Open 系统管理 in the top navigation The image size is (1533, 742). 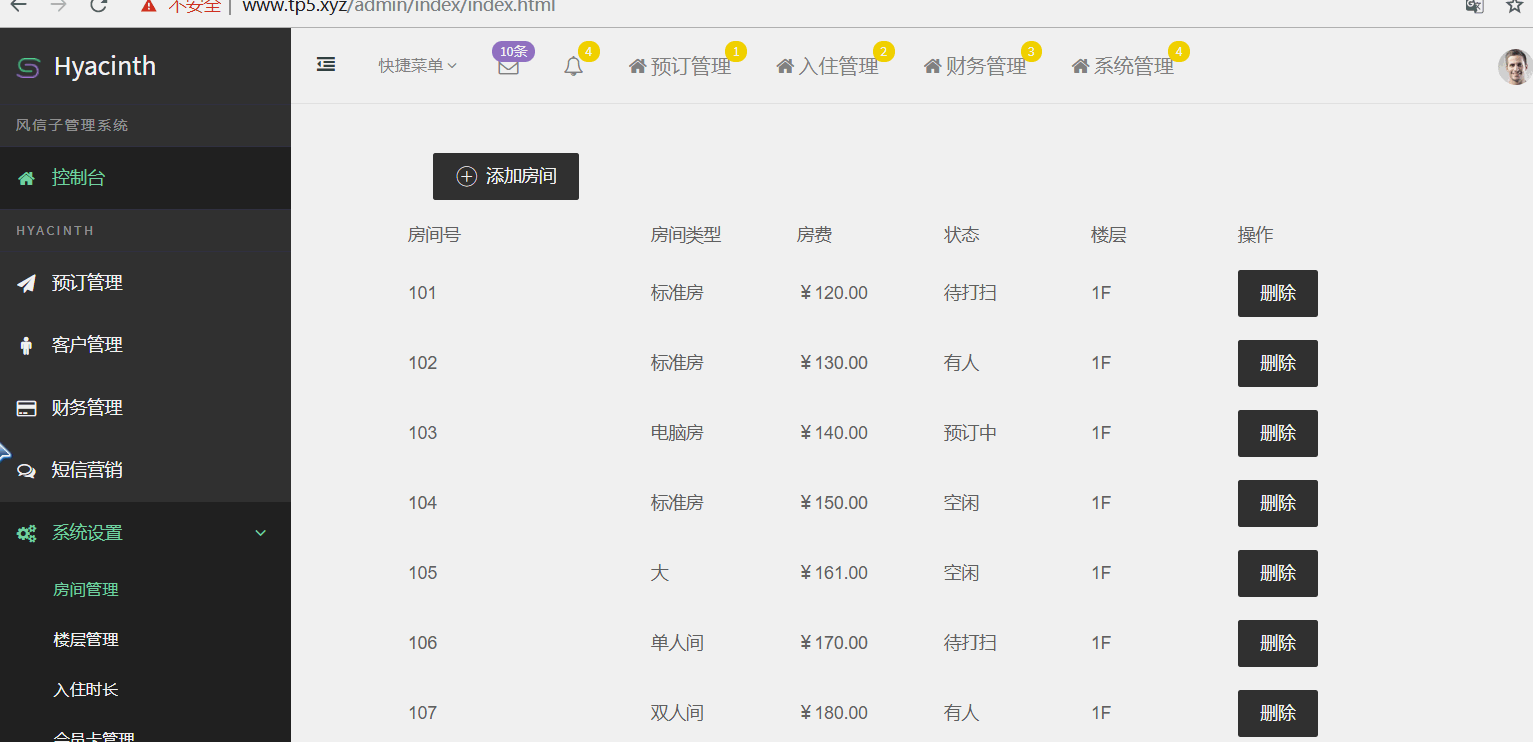pos(1122,67)
